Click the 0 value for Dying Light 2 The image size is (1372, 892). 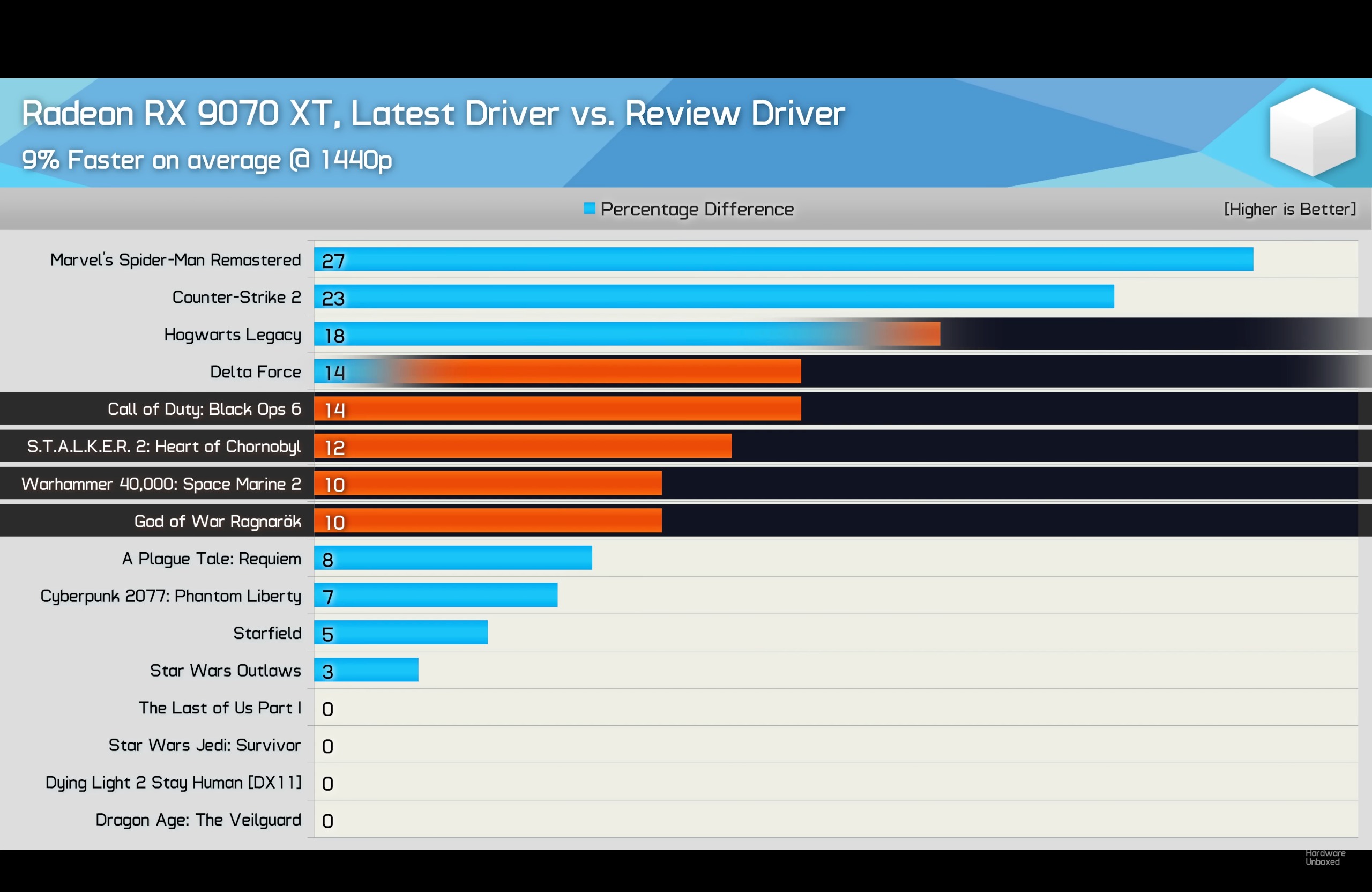[327, 784]
